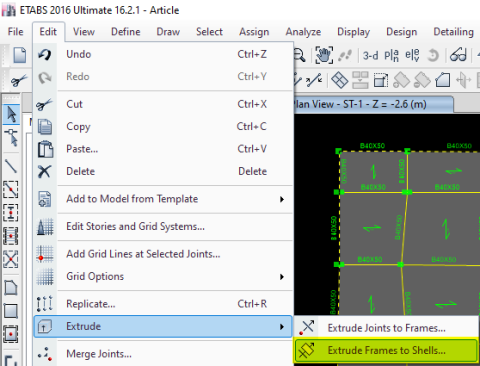
Task: Choose Undo from Edit menu
Action: tap(163, 54)
